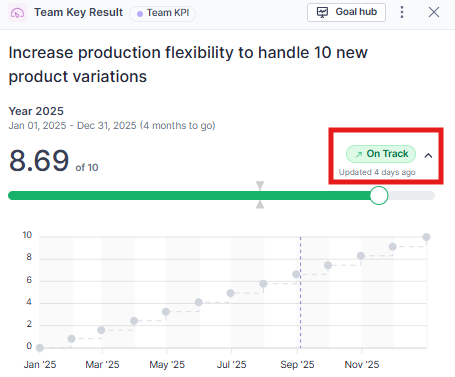Viewport: 455px width, 377px height.
Task: Click the presentation icon in Goal hub button
Action: pyautogui.click(x=322, y=12)
